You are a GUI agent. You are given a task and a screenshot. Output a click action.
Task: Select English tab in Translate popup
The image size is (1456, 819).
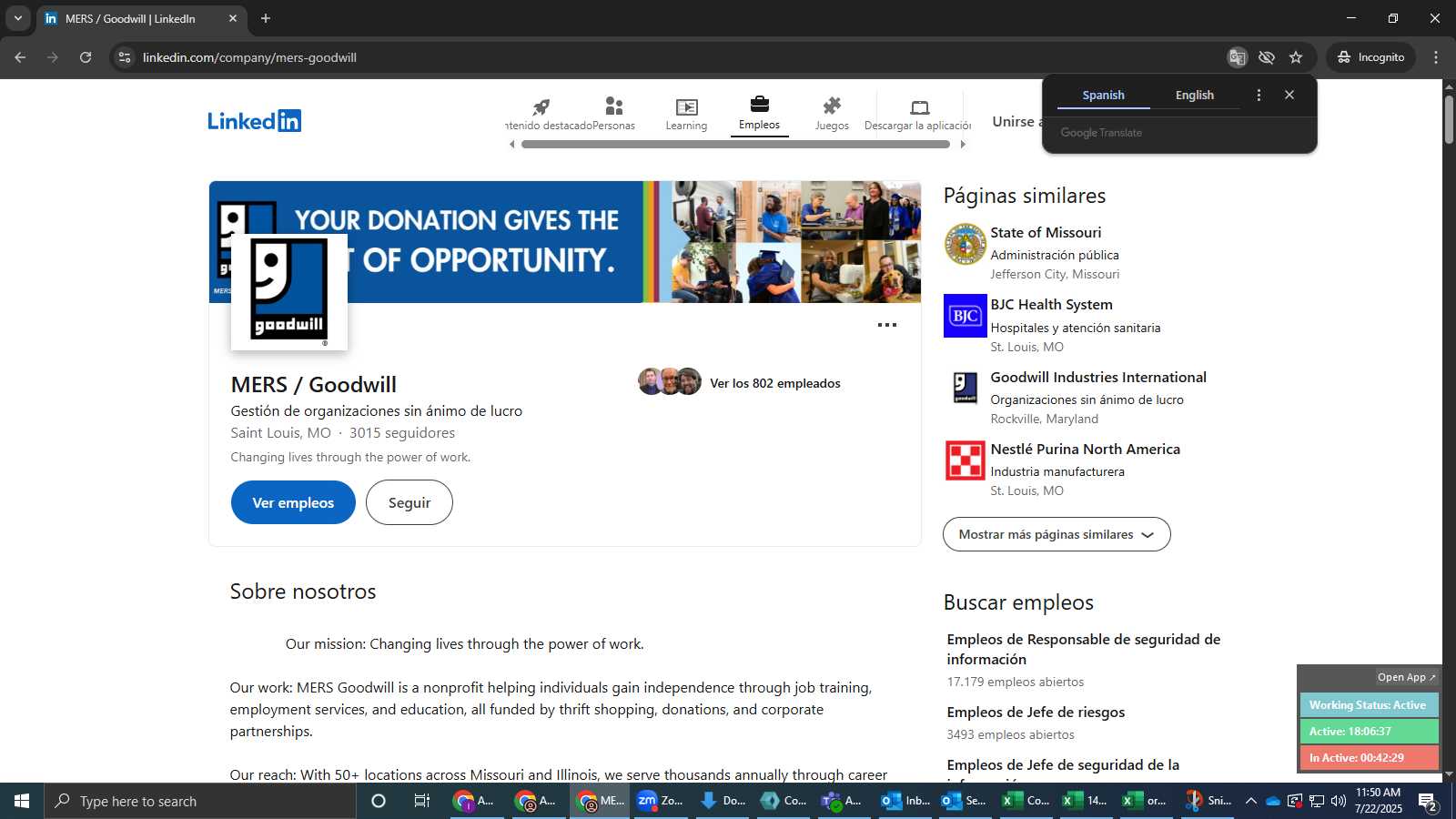[x=1194, y=96]
